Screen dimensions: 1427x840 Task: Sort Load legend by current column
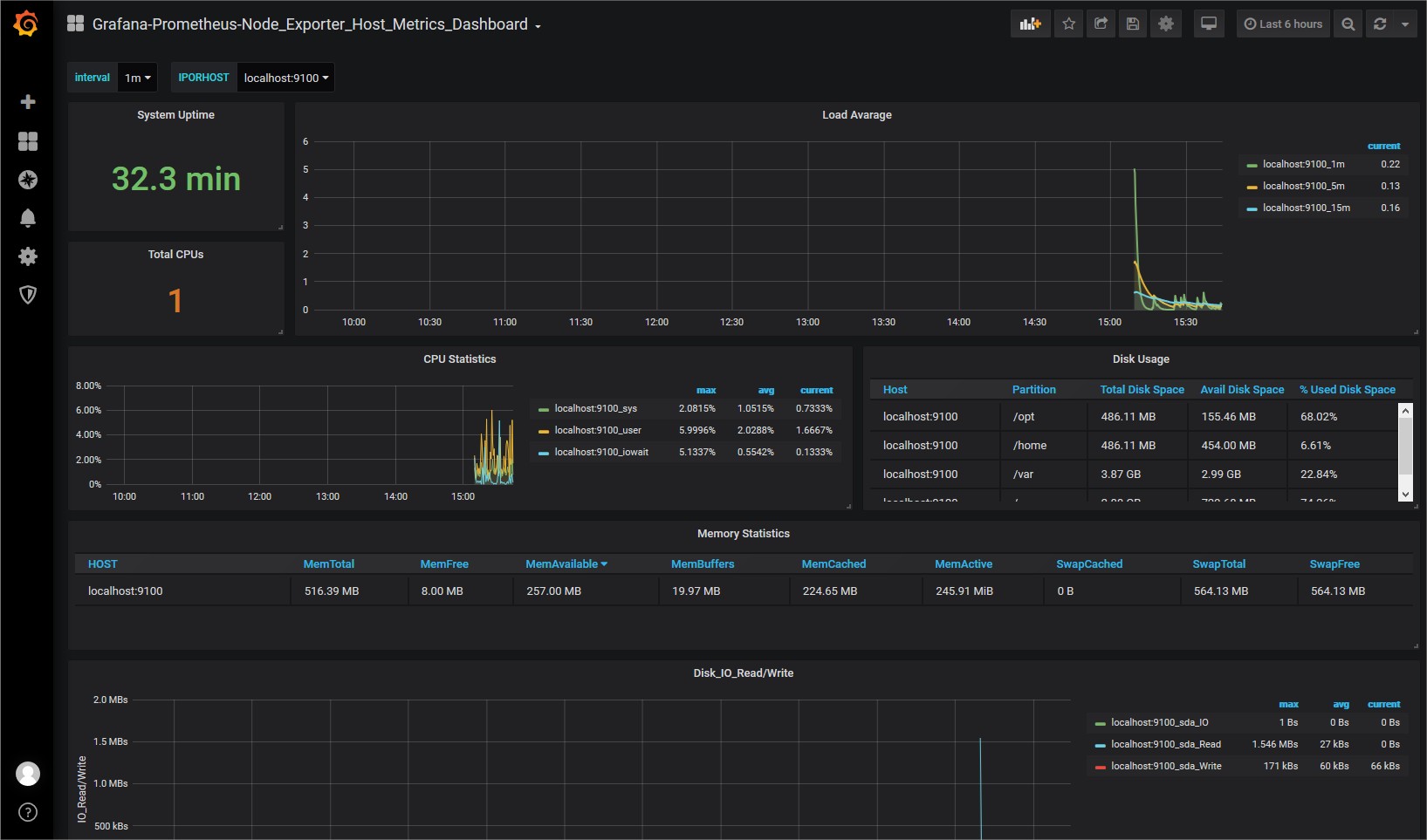tap(1384, 146)
